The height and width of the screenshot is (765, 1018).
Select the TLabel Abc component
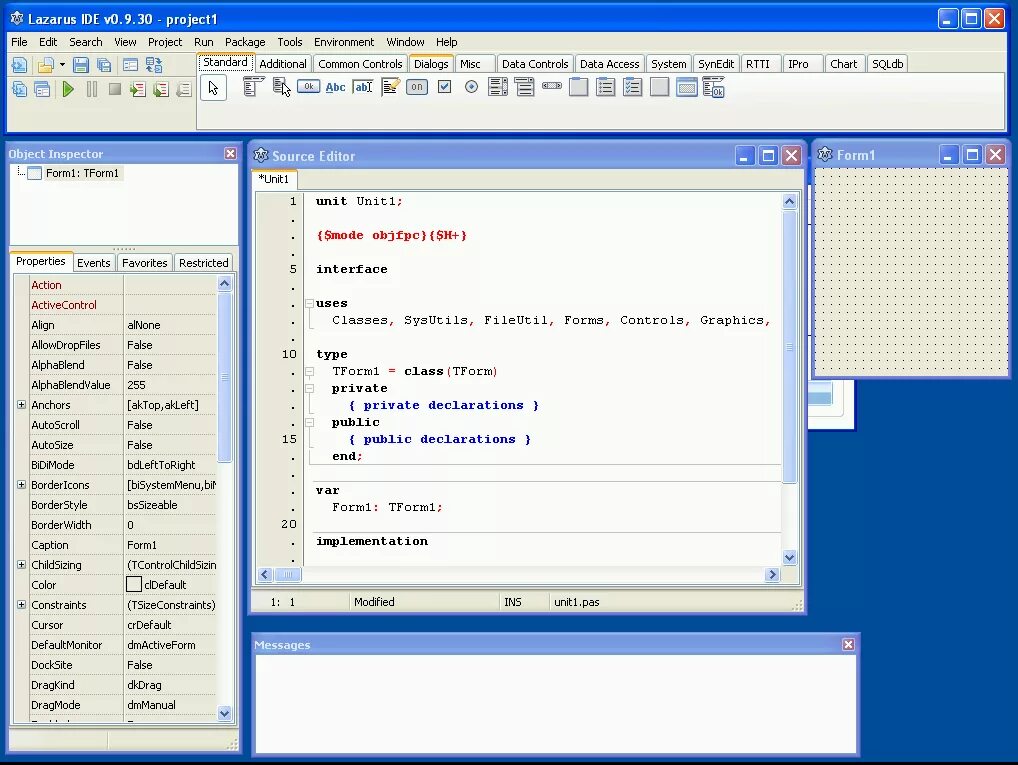pyautogui.click(x=336, y=87)
